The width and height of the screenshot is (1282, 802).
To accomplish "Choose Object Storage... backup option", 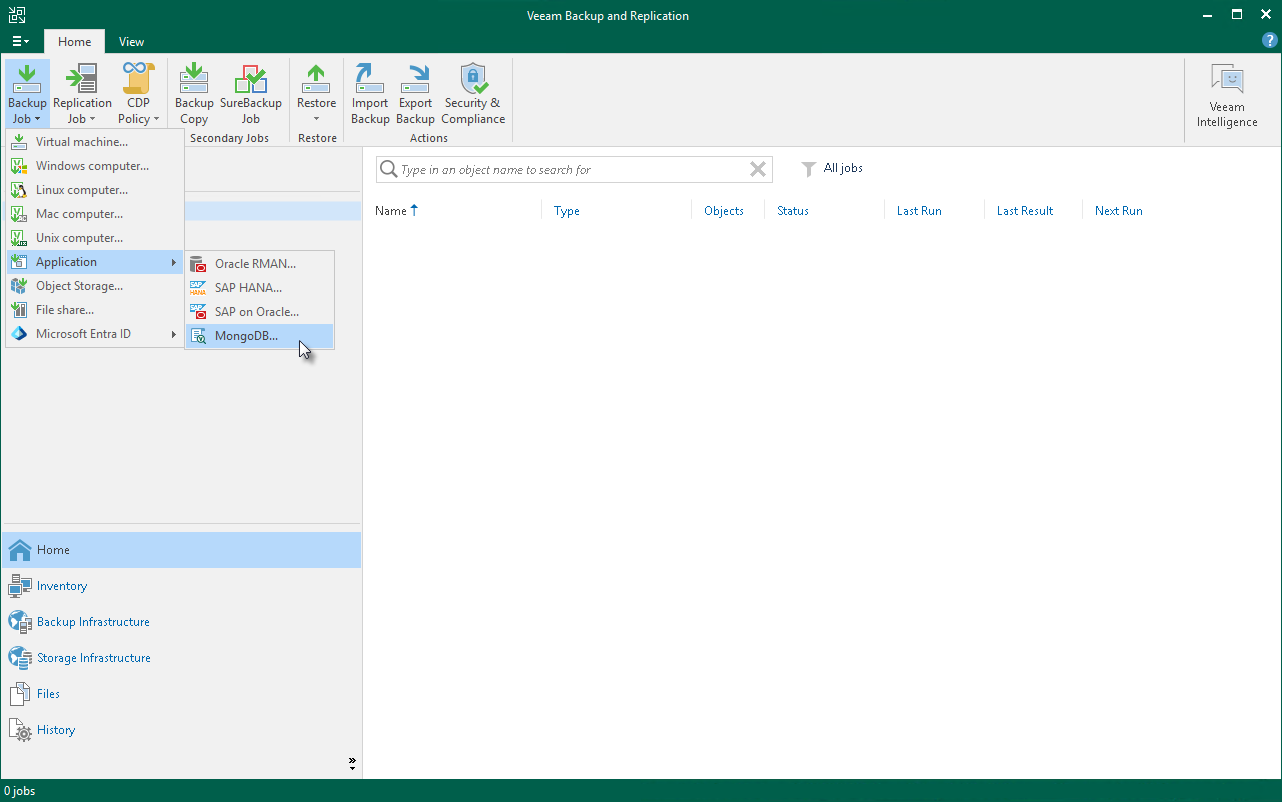I will coord(95,286).
